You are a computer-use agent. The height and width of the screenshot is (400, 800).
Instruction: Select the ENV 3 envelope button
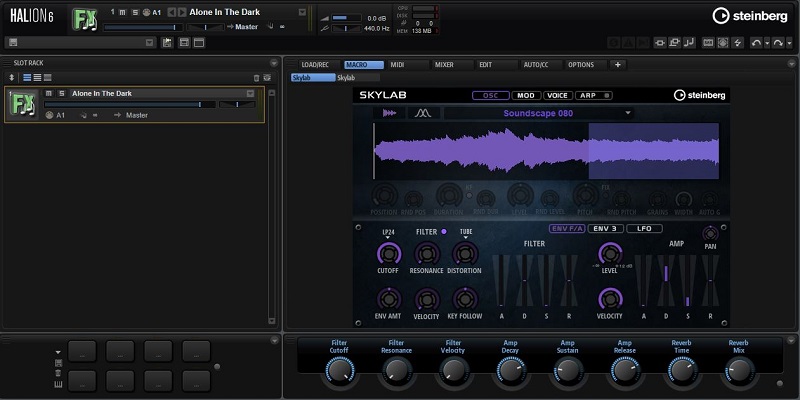(606, 228)
